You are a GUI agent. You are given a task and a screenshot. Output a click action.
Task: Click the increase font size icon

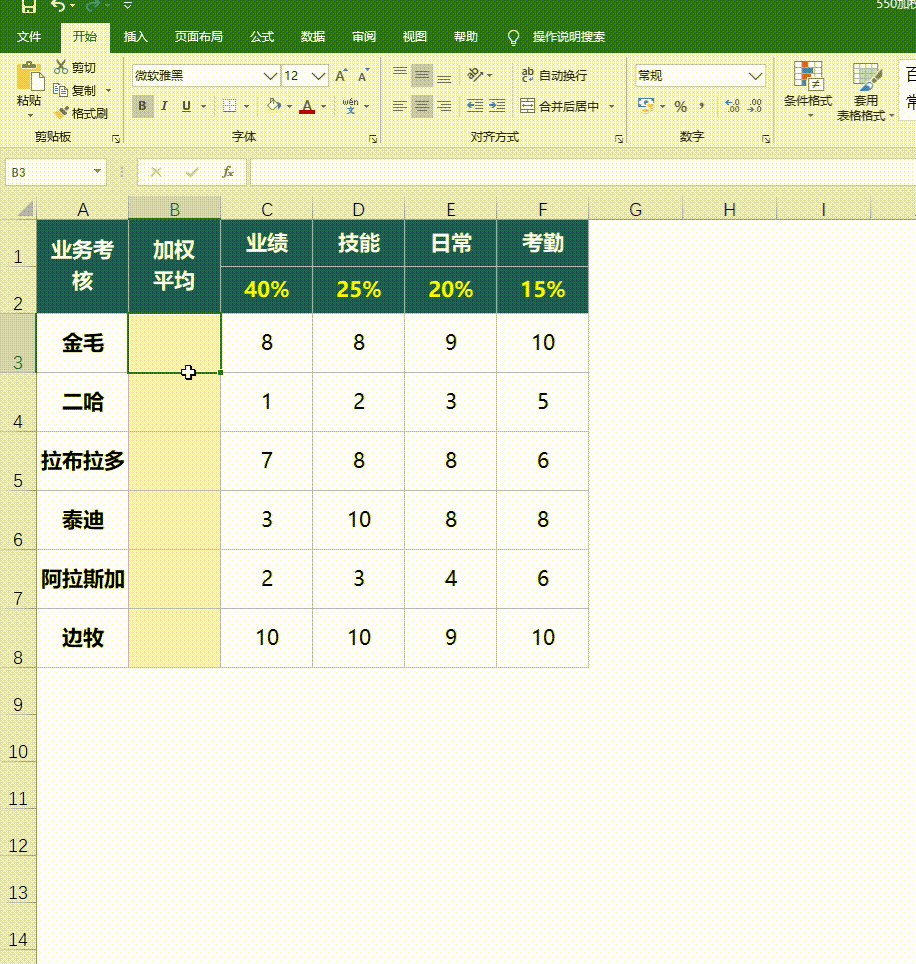[340, 76]
